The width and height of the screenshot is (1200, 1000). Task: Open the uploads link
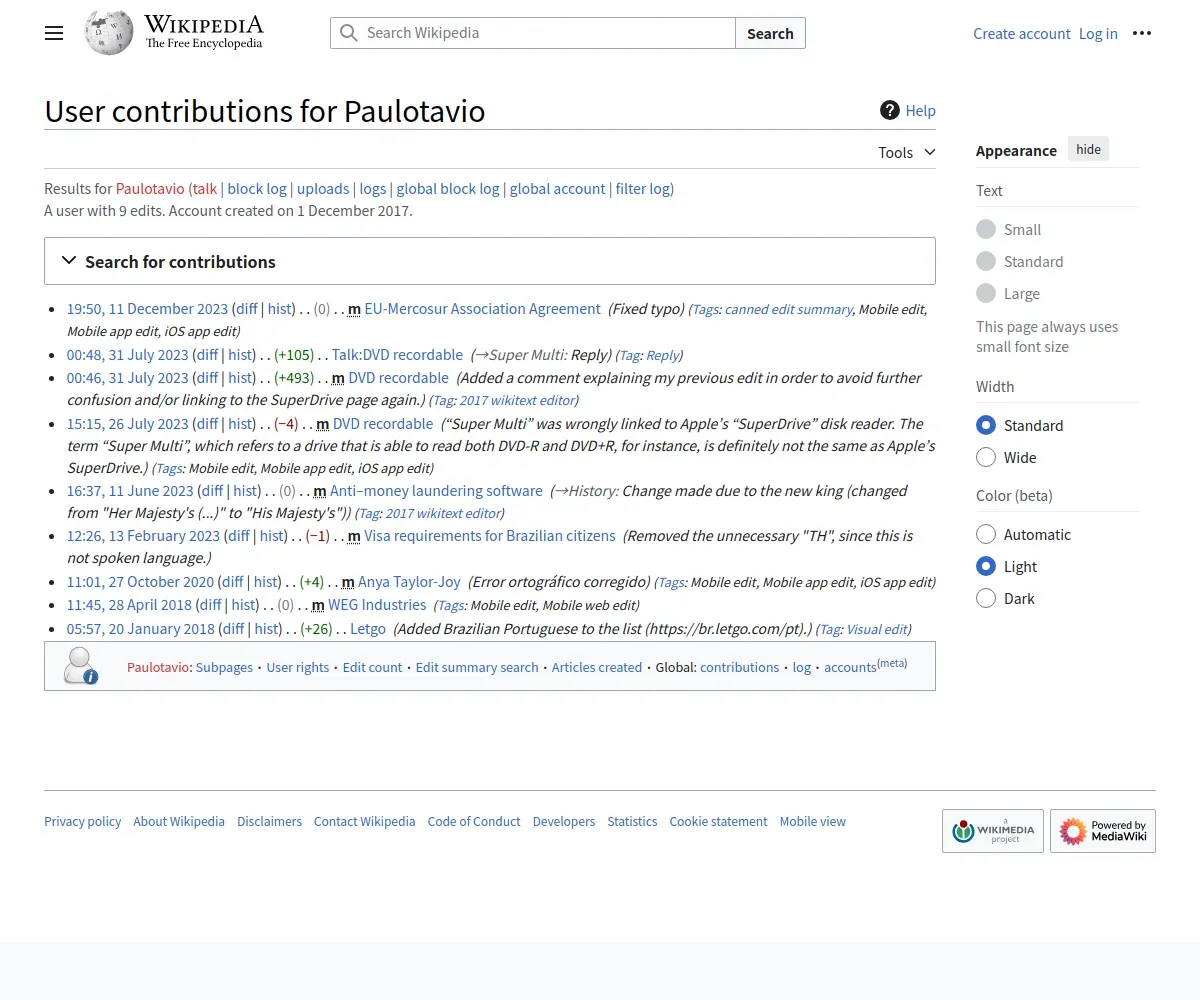pos(323,188)
